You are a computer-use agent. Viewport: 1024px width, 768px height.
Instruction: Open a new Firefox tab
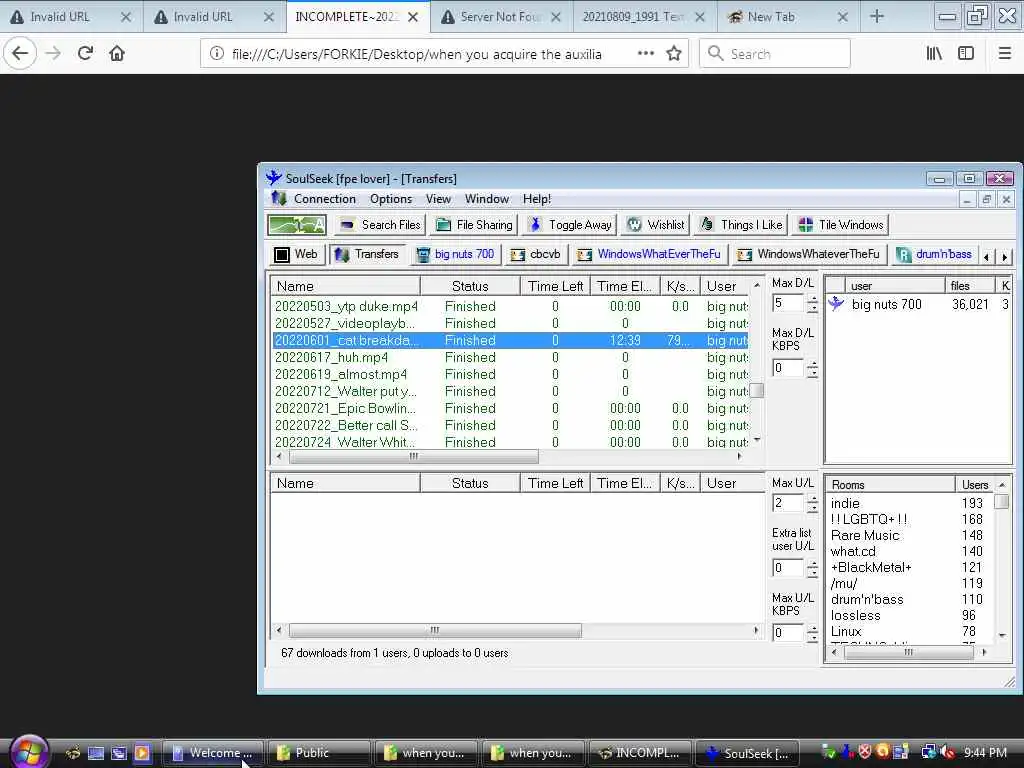pos(877,17)
